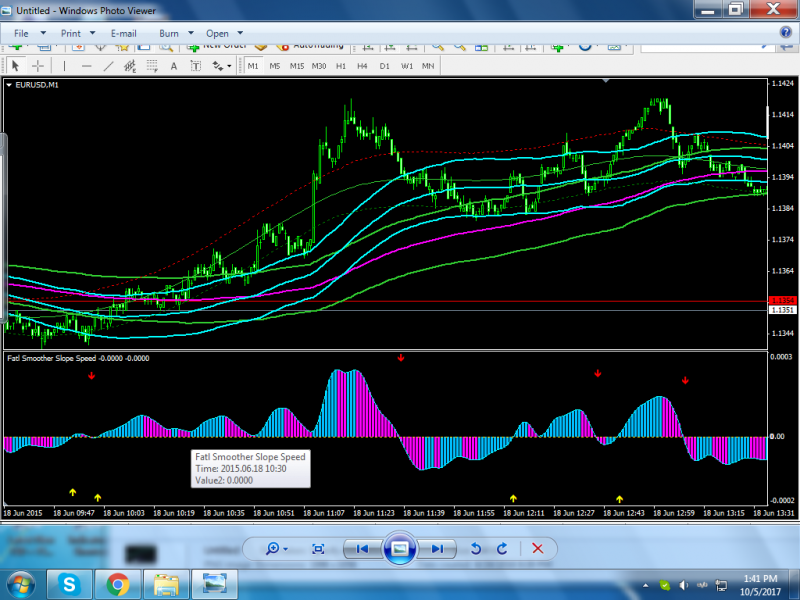Open Windows Explorer folder on the taskbar
Screen dimensions: 800x600
(x=166, y=583)
